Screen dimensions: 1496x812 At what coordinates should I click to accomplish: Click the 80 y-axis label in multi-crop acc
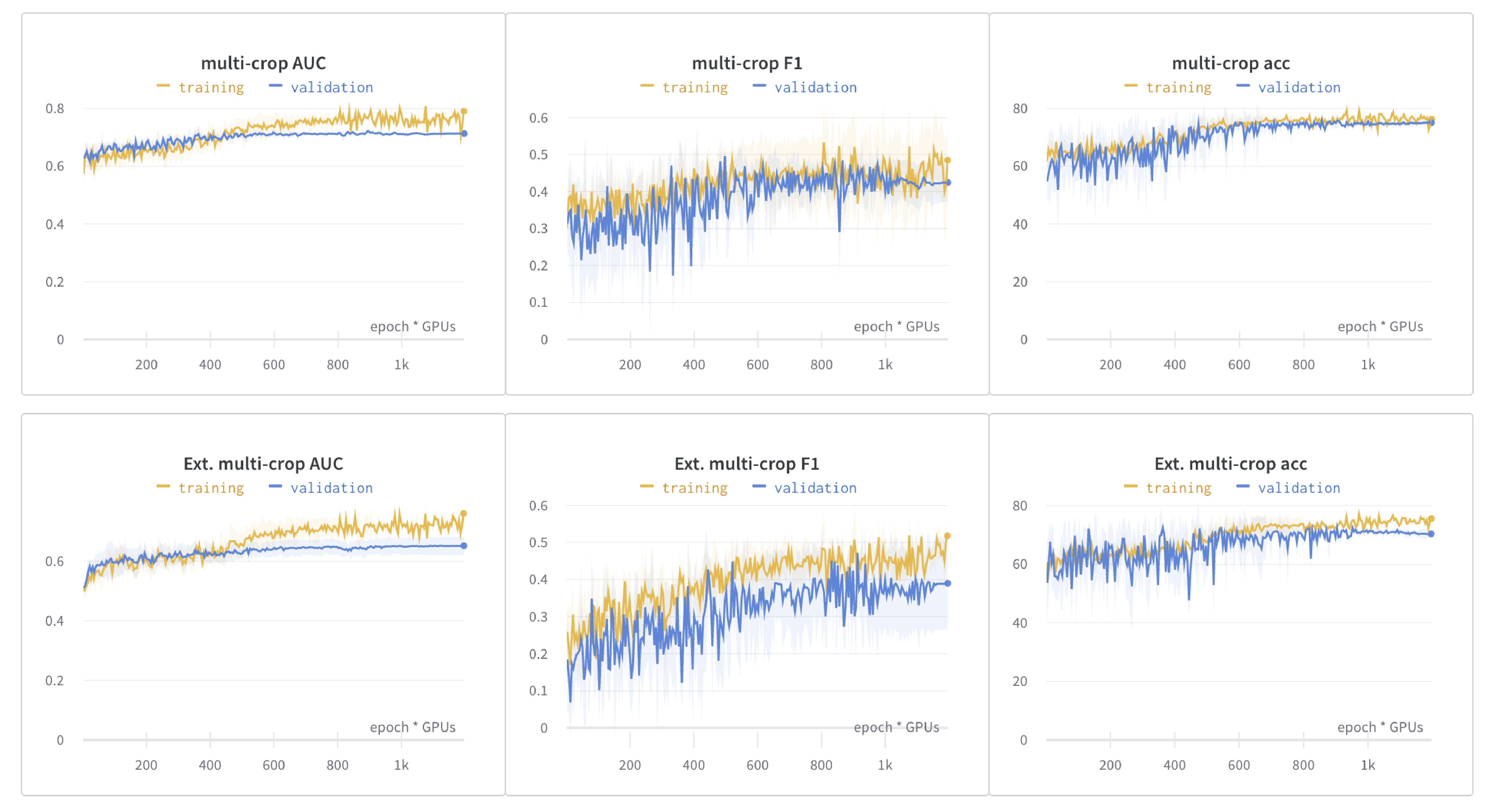(x=1020, y=109)
